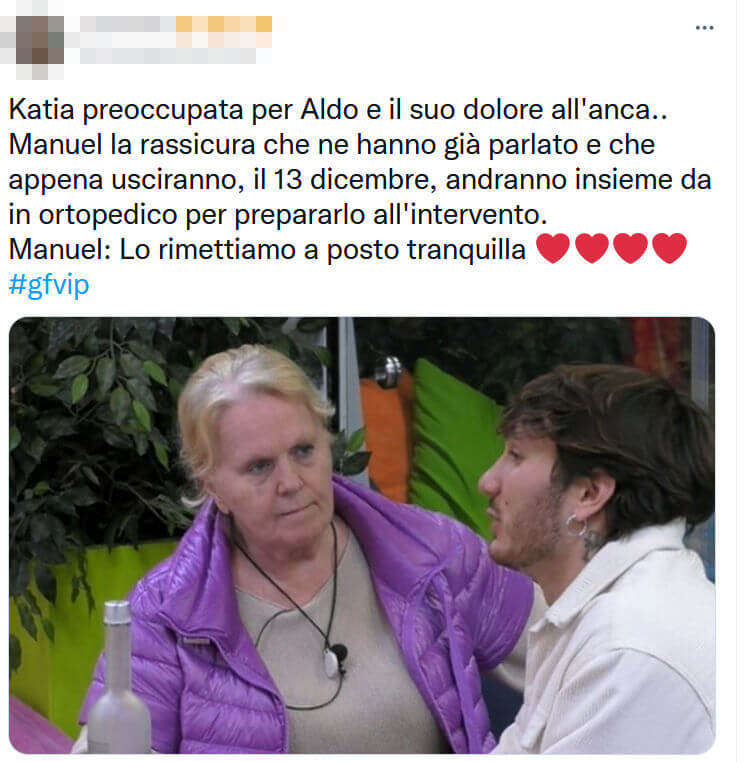The width and height of the screenshot is (745, 762).
Task: Click the orange cushion in the photo background
Action: tap(385, 437)
